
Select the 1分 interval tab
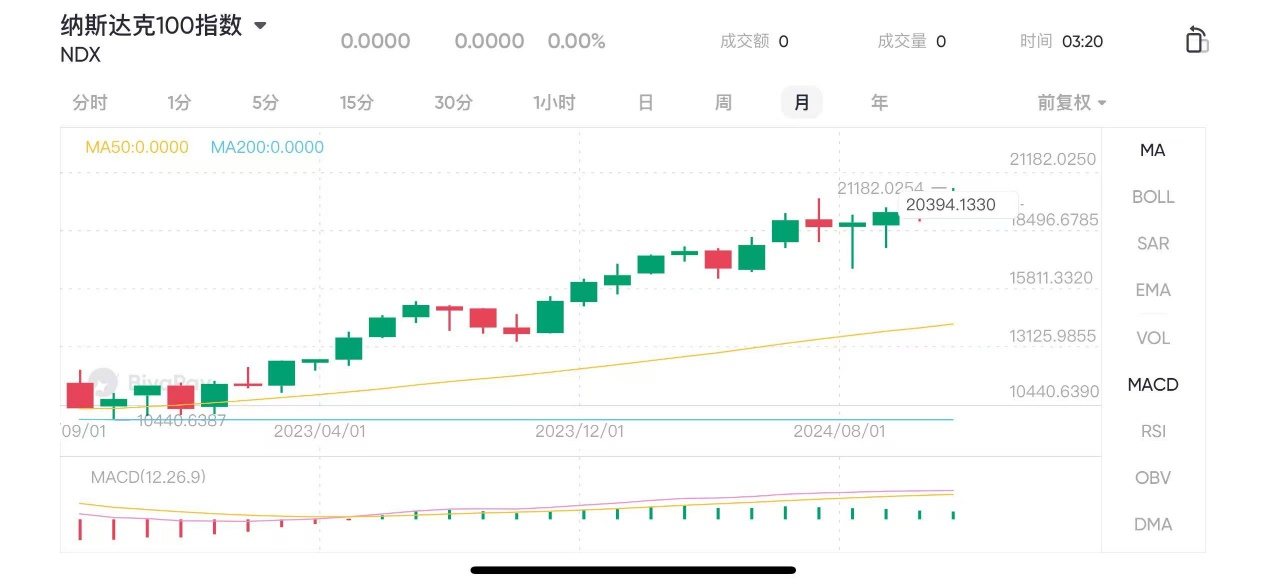pos(179,102)
